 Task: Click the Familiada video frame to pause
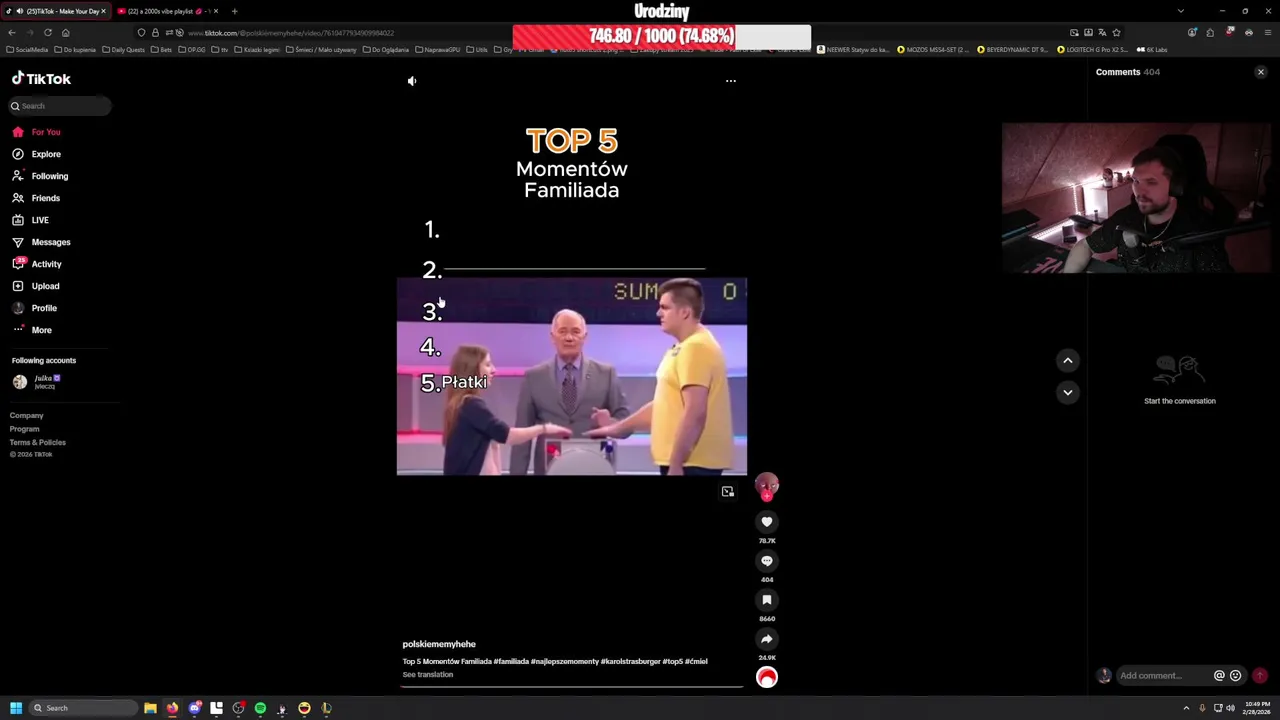(572, 376)
